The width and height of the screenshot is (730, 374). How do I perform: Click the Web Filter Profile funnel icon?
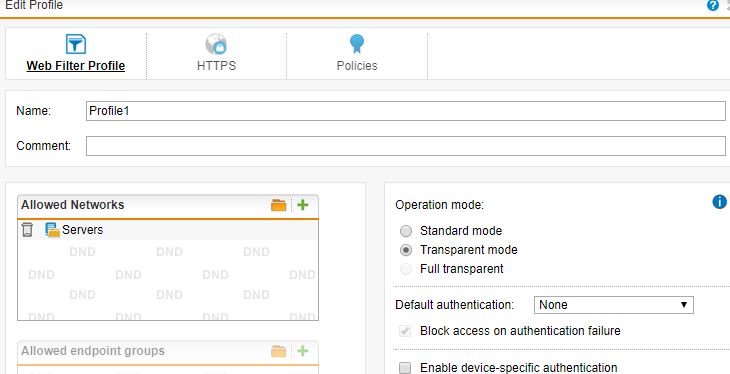point(75,44)
